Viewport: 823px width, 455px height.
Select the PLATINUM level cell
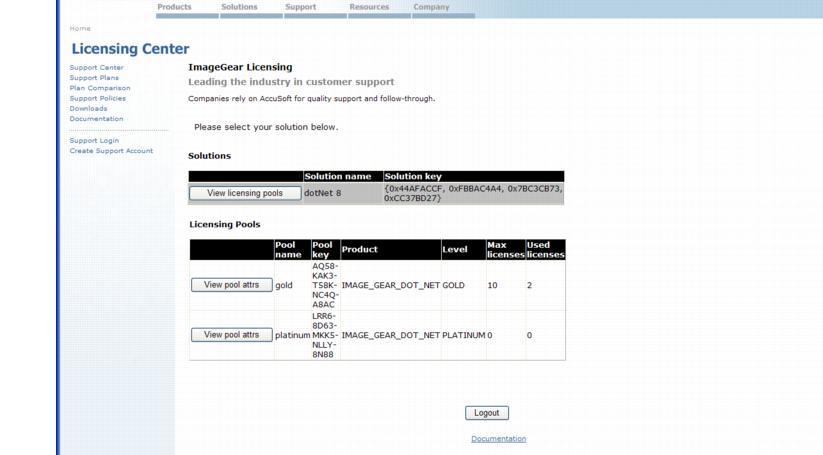[463, 335]
